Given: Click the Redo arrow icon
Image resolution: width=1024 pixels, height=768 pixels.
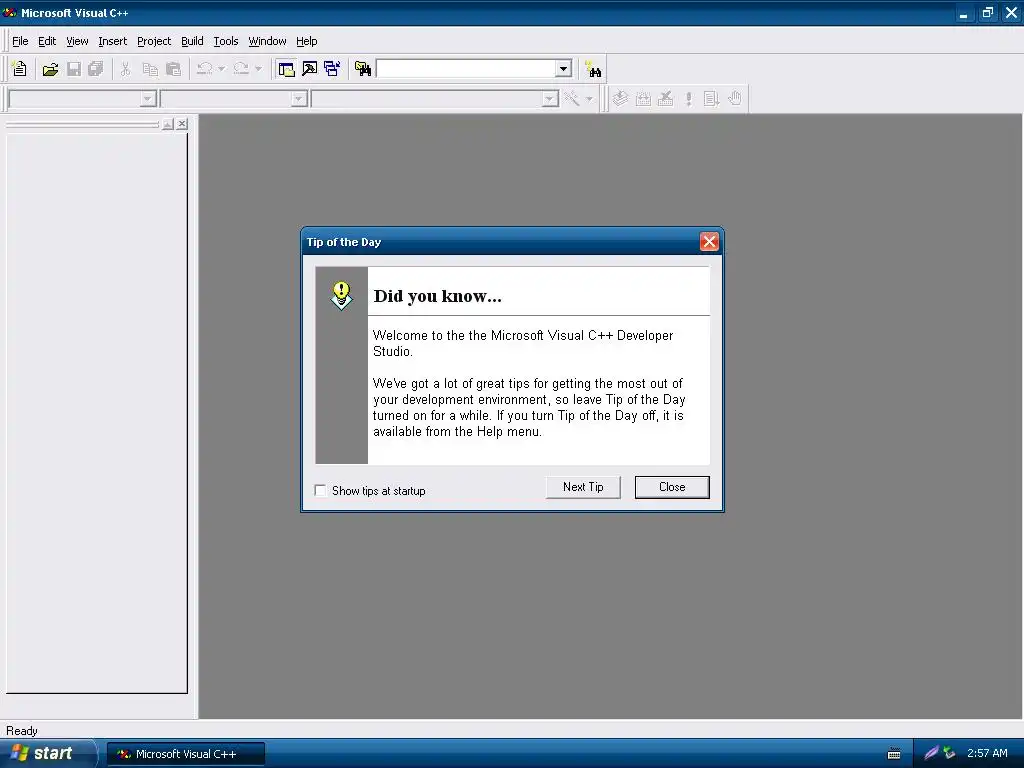Looking at the screenshot, I should tap(241, 69).
